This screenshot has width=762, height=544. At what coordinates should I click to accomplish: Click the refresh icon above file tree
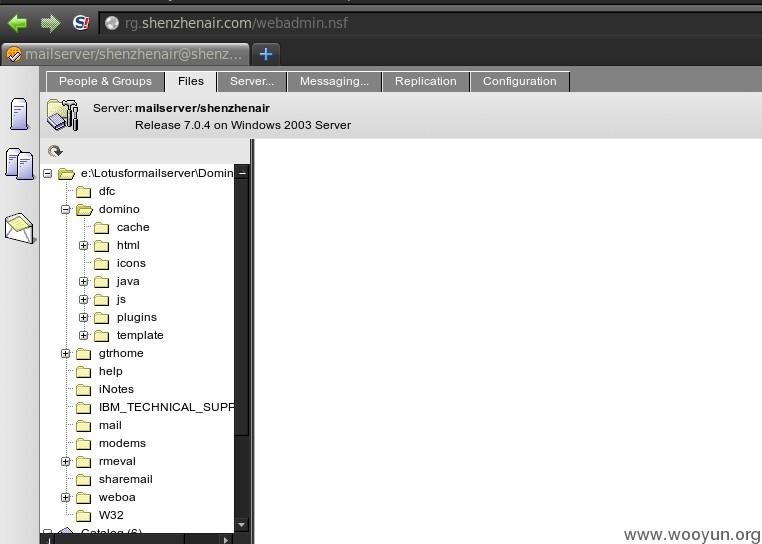coord(55,151)
